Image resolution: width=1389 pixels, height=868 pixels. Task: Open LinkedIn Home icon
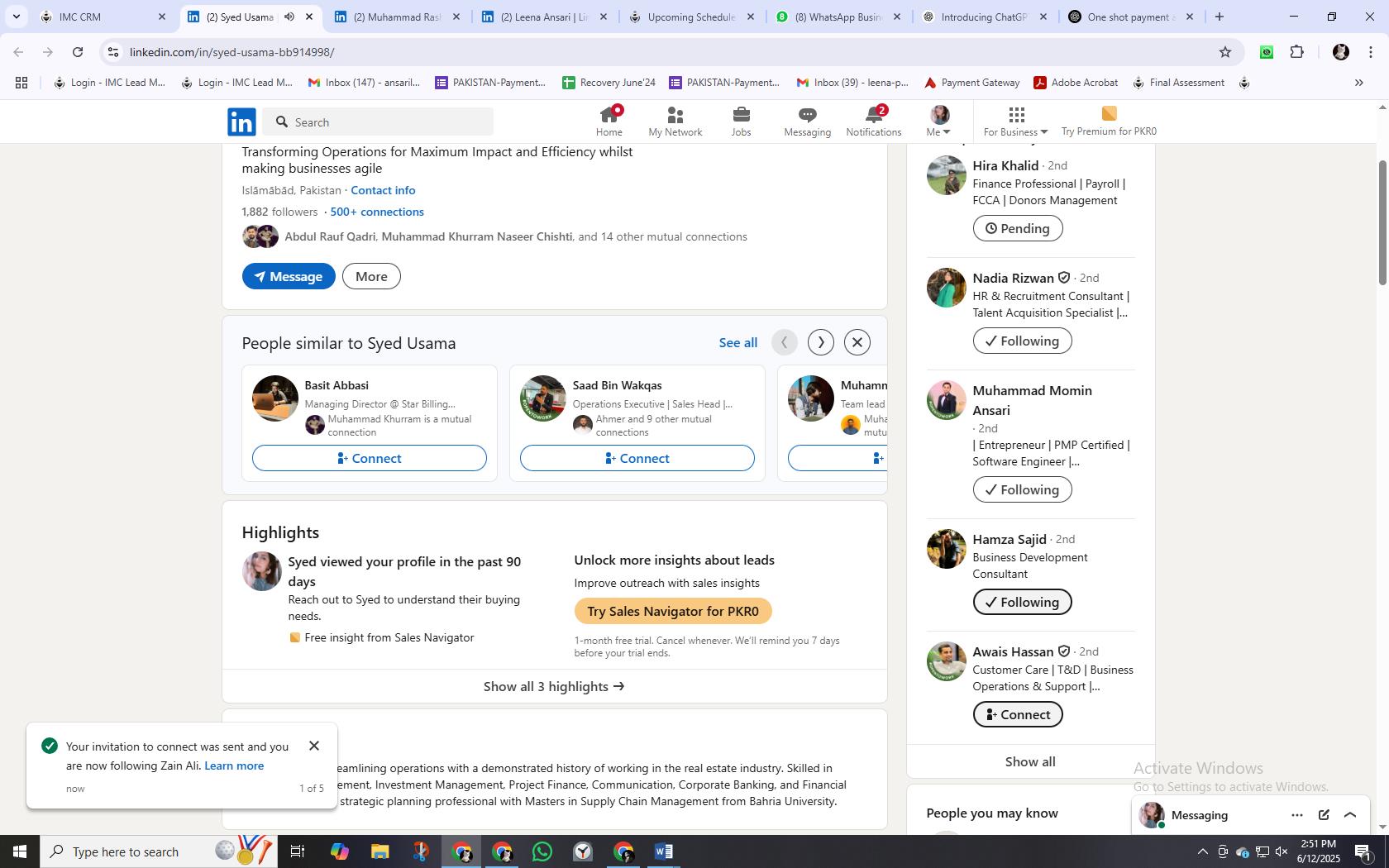click(x=609, y=122)
